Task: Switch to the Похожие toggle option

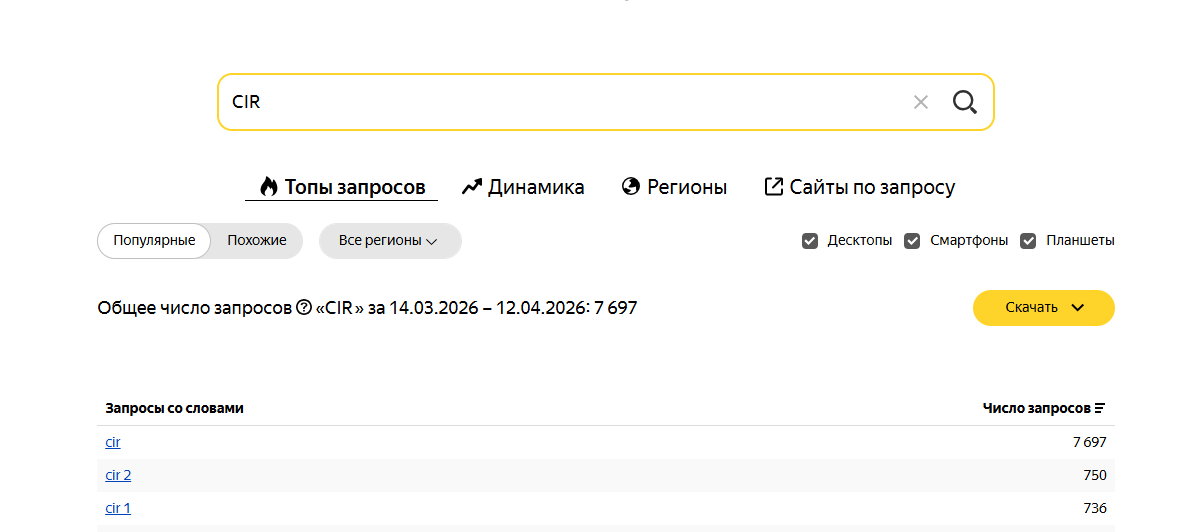Action: click(256, 241)
